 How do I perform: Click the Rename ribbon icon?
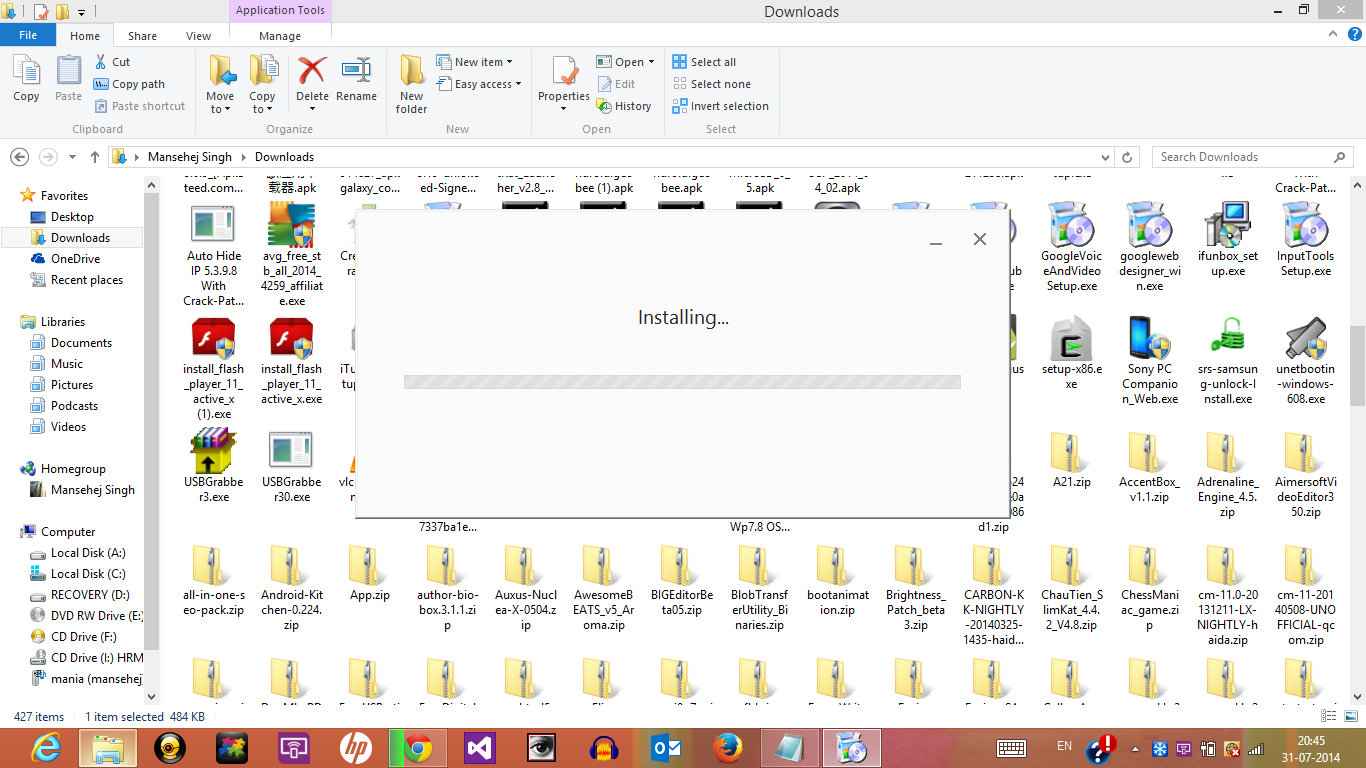tap(356, 71)
